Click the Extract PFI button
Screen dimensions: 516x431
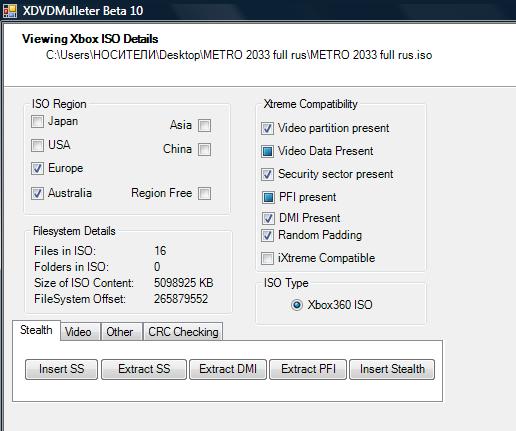click(308, 369)
